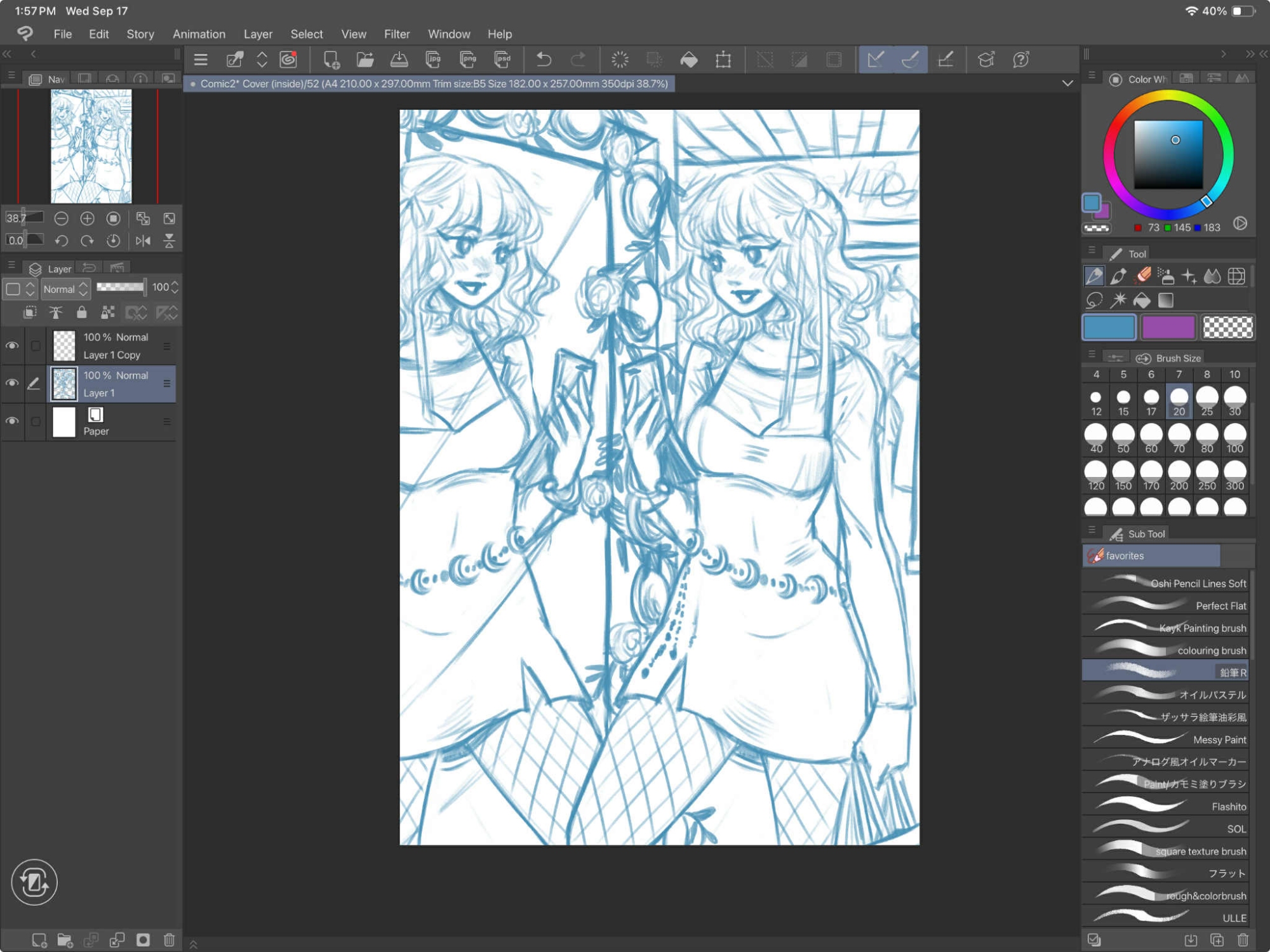The height and width of the screenshot is (952, 1270).
Task: Click the Save document icon
Action: coord(399,60)
